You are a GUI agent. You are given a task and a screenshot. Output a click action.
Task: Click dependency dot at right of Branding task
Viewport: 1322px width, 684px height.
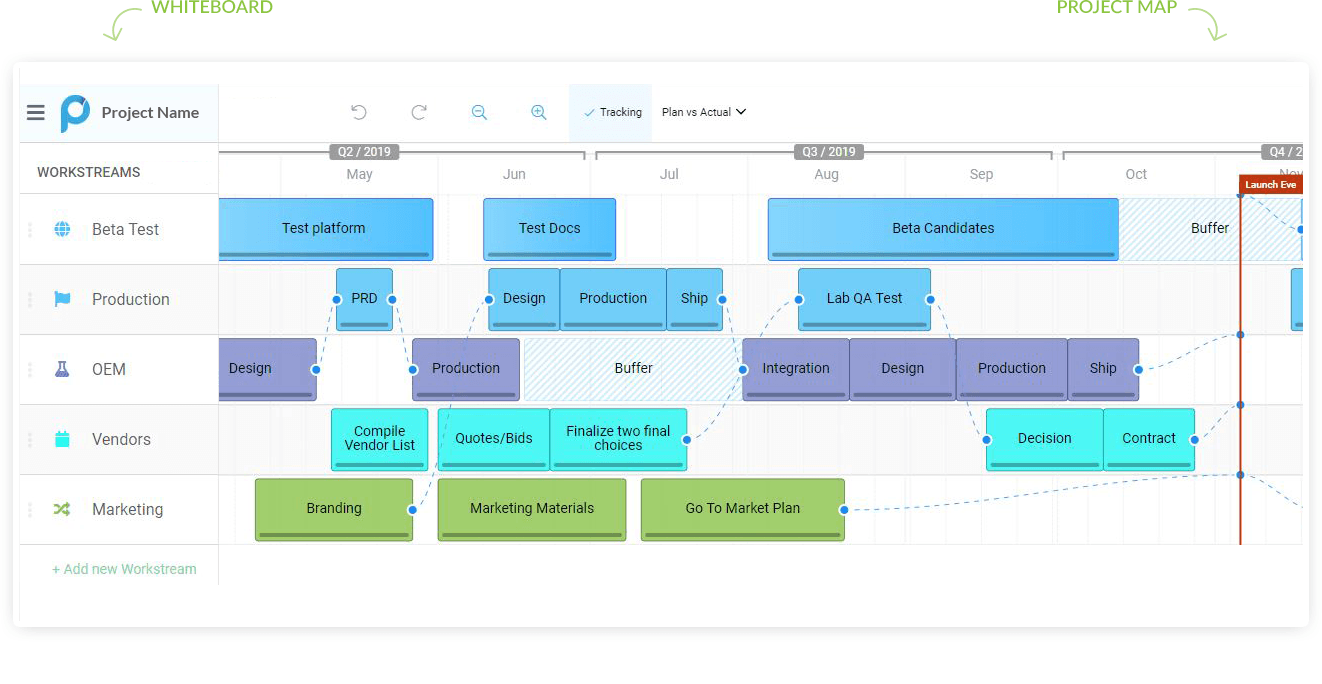412,509
